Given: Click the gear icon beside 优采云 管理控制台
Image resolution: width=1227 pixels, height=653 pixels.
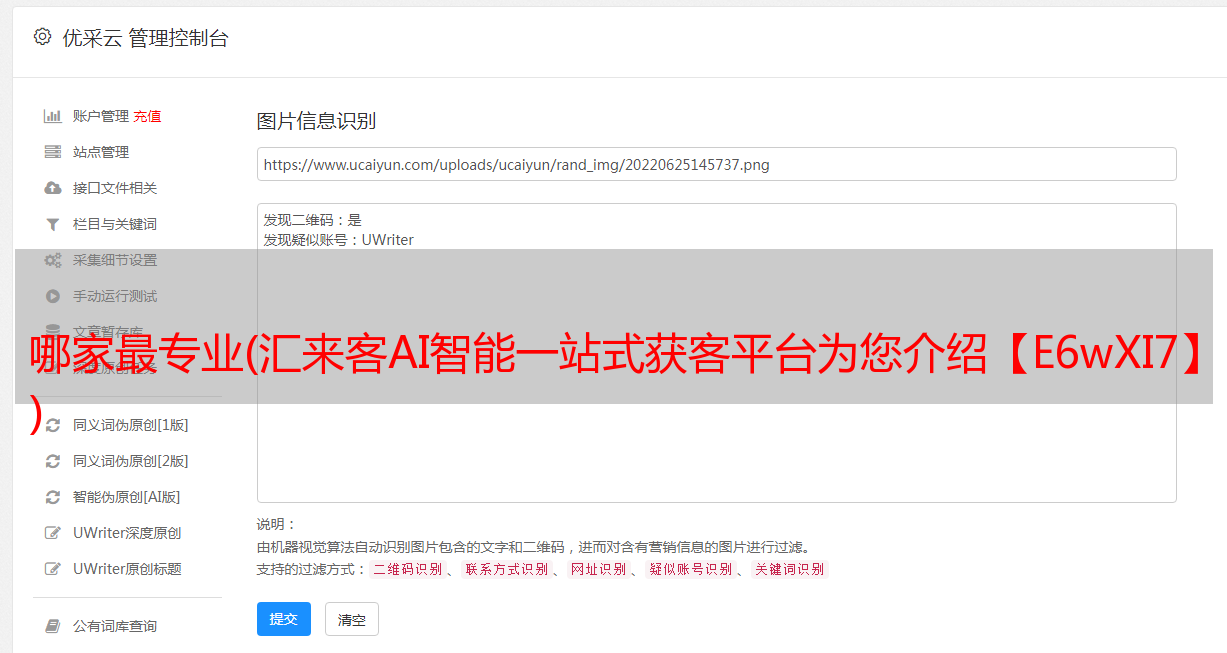Looking at the screenshot, I should coord(42,37).
